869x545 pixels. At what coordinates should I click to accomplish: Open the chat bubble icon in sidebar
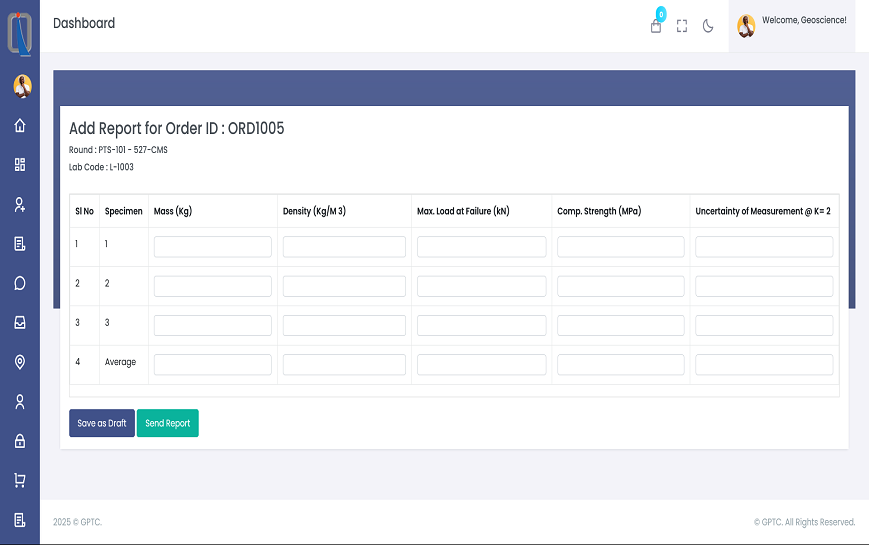tap(20, 283)
